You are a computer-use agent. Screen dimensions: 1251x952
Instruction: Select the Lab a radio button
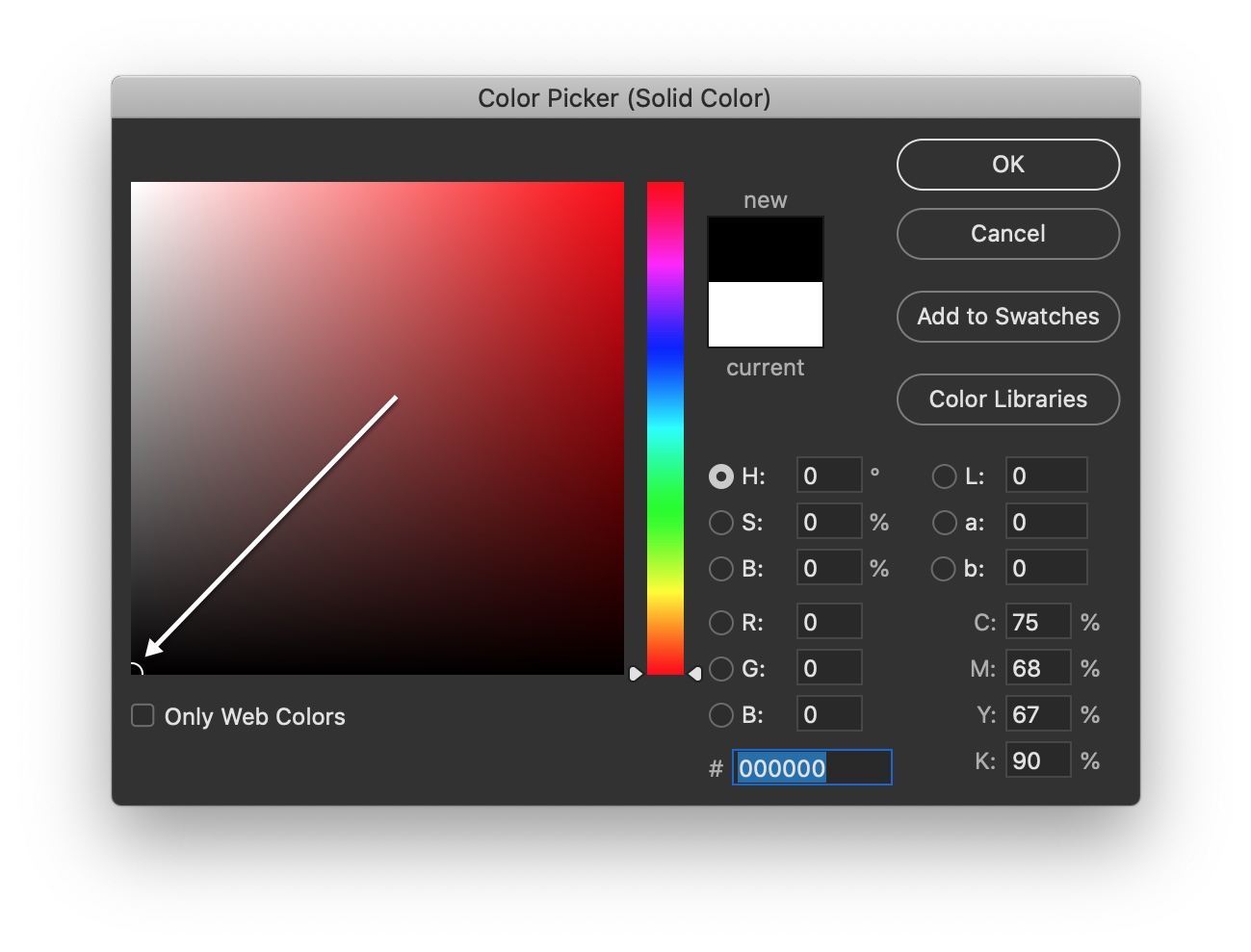944,523
